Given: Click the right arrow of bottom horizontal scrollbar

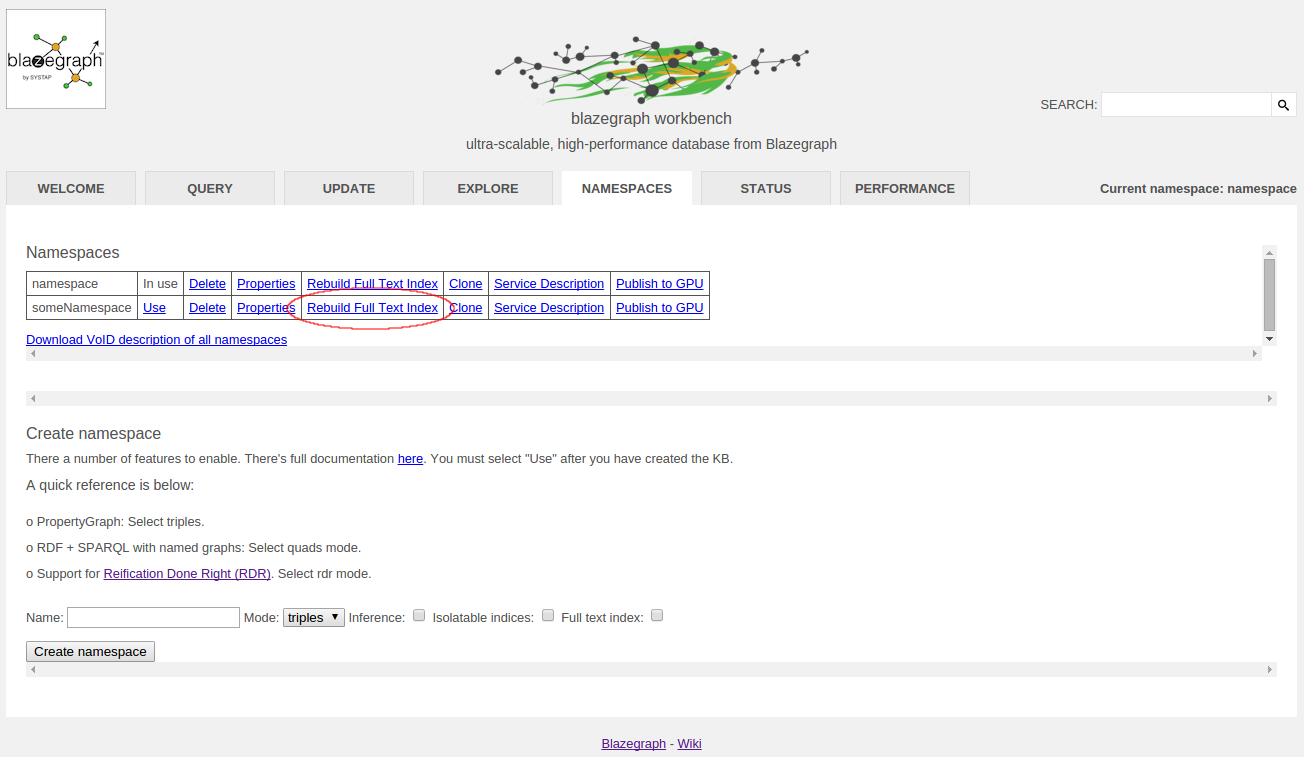Looking at the screenshot, I should [1270, 669].
